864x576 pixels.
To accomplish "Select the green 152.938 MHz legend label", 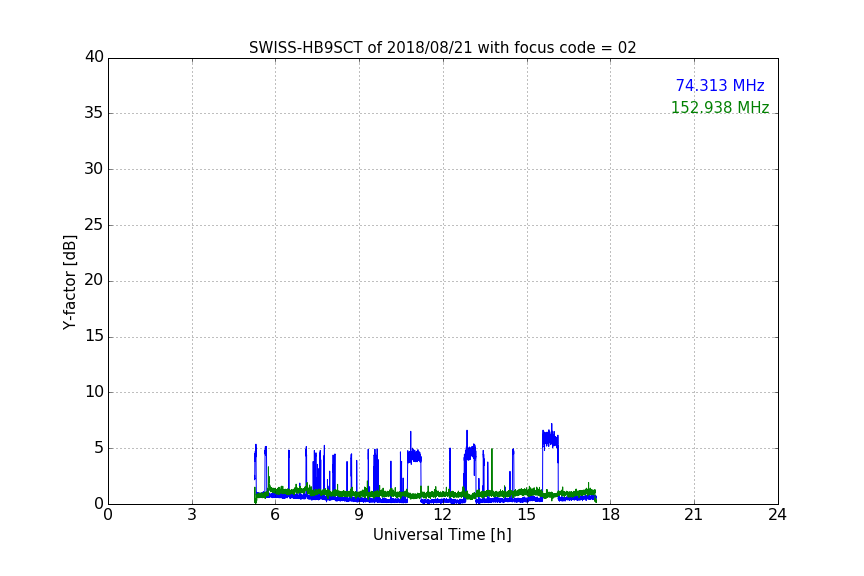I will click(720, 107).
